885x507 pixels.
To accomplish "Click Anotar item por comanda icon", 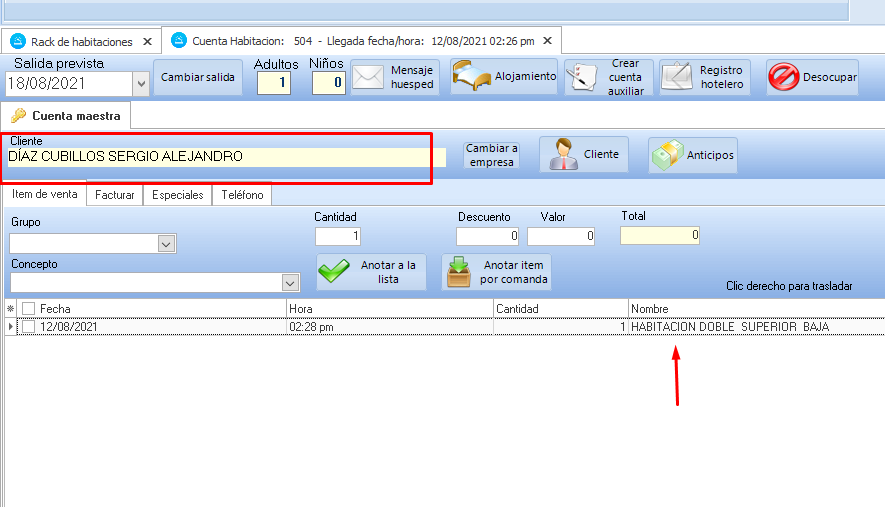I will pos(459,272).
